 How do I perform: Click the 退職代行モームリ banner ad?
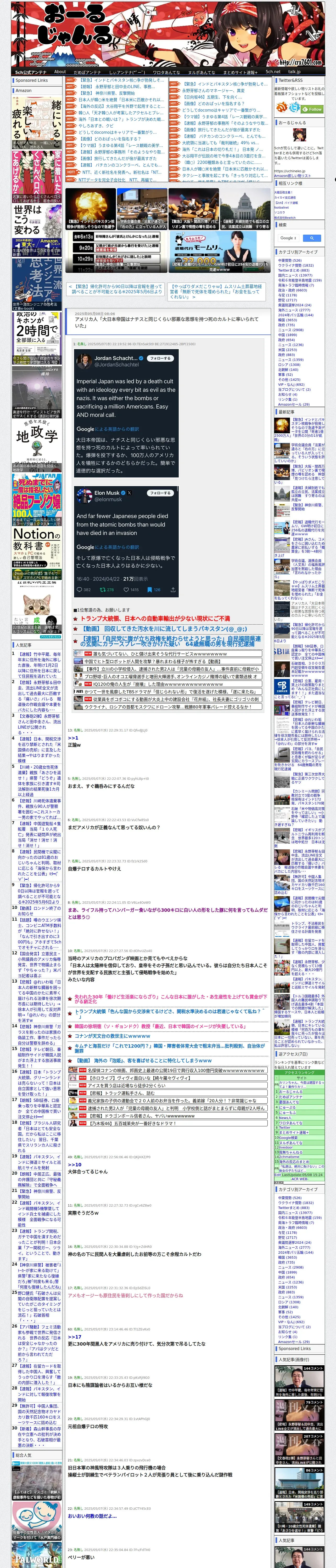220,251
